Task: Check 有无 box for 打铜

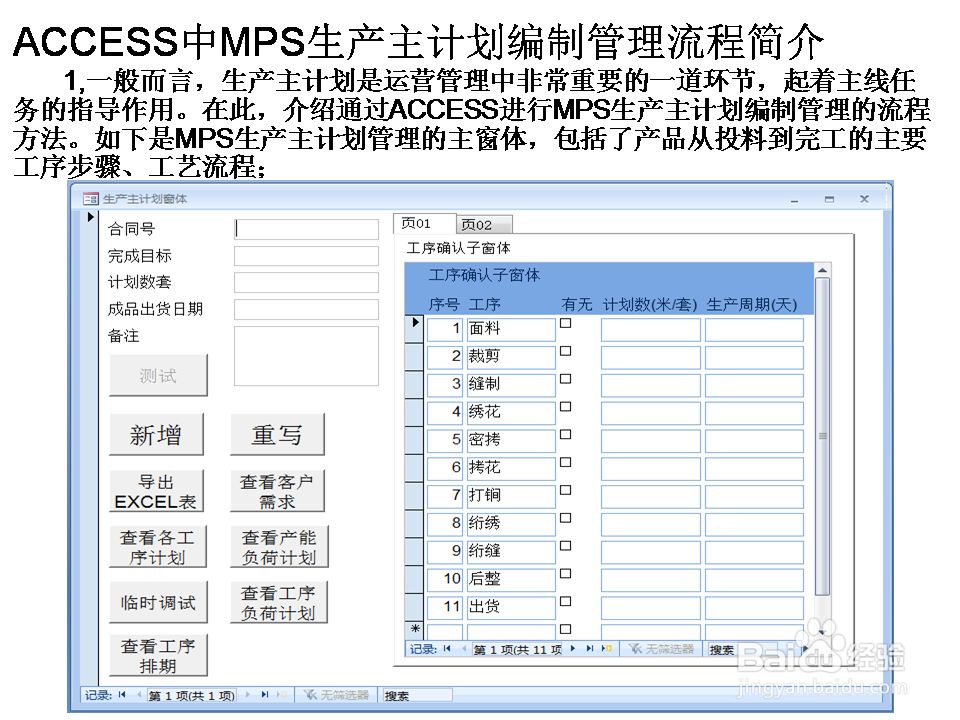Action: (566, 490)
